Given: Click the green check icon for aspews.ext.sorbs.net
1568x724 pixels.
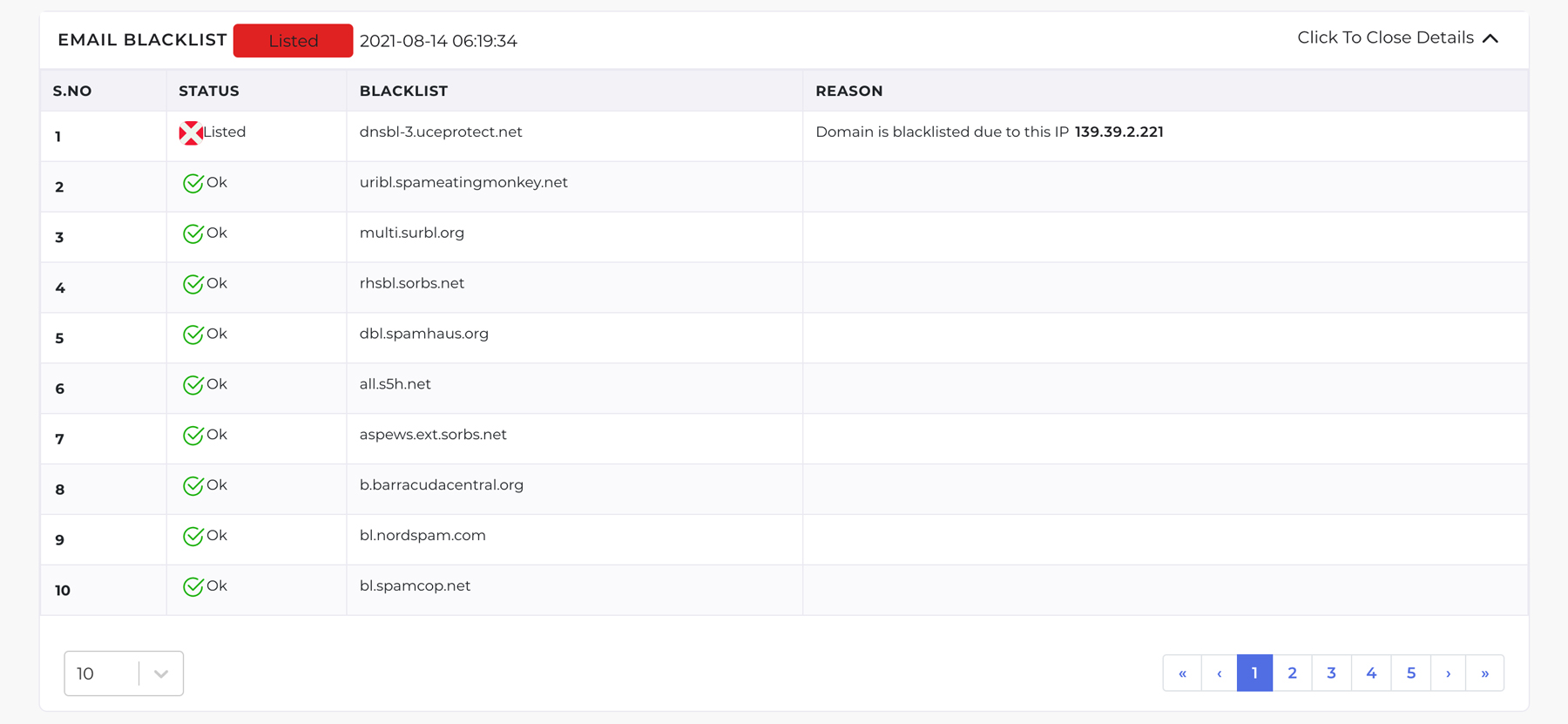Looking at the screenshot, I should pyautogui.click(x=193, y=436).
